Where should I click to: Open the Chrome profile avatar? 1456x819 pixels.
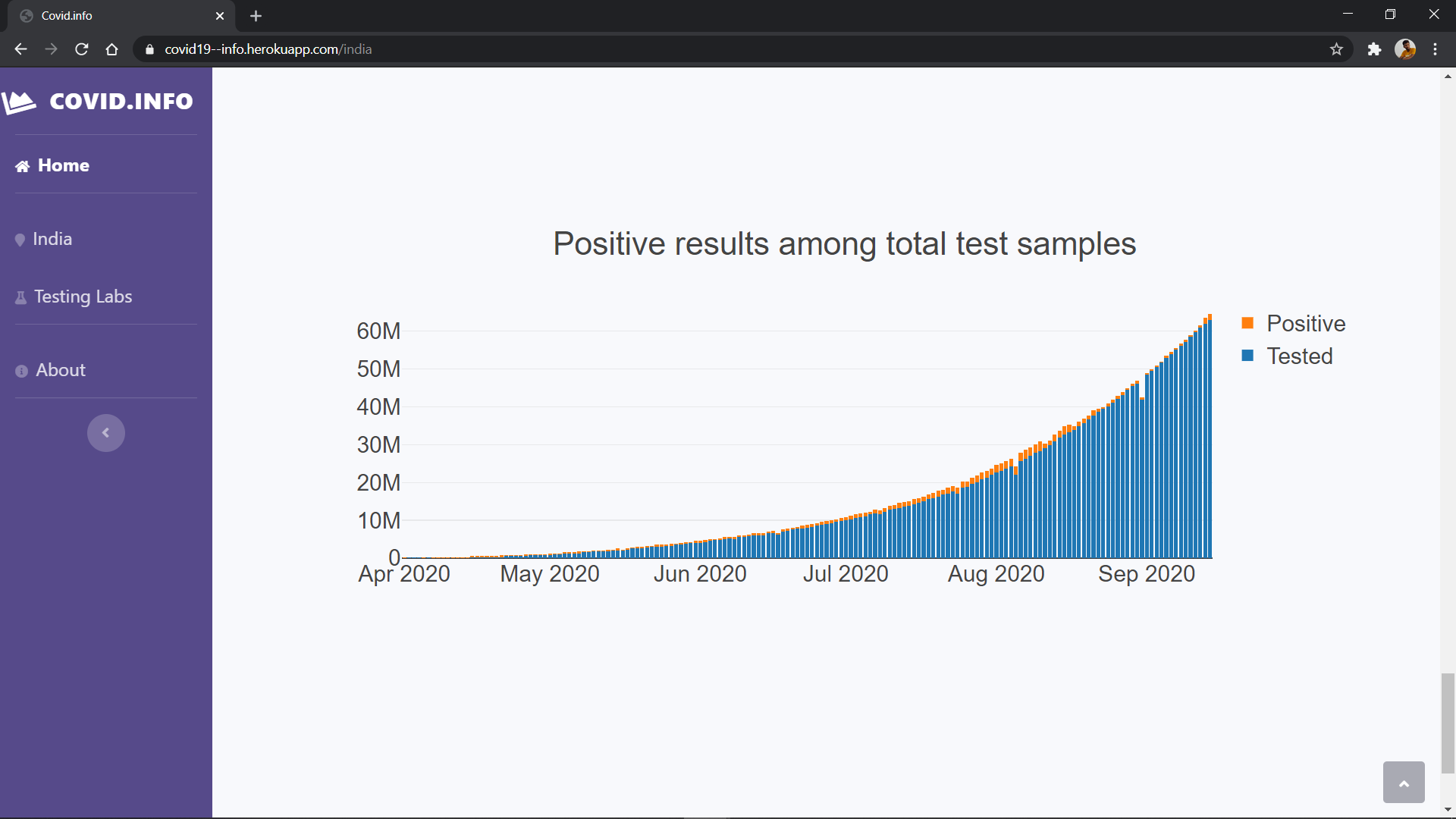(x=1404, y=49)
